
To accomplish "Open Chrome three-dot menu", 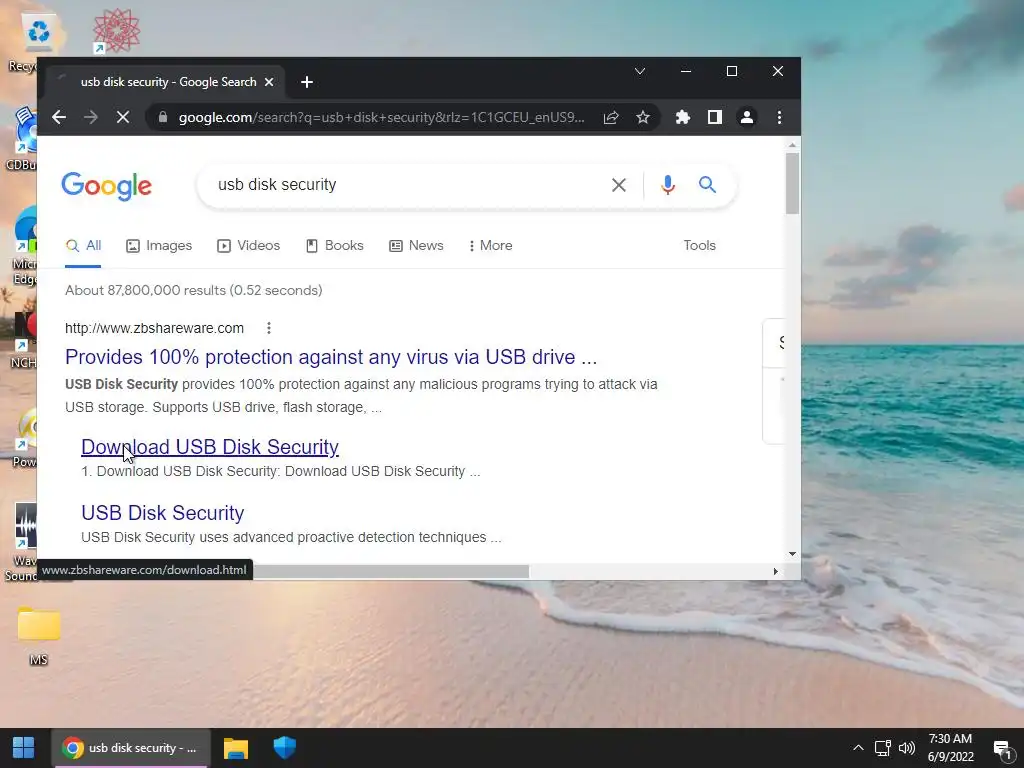I will pyautogui.click(x=779, y=118).
